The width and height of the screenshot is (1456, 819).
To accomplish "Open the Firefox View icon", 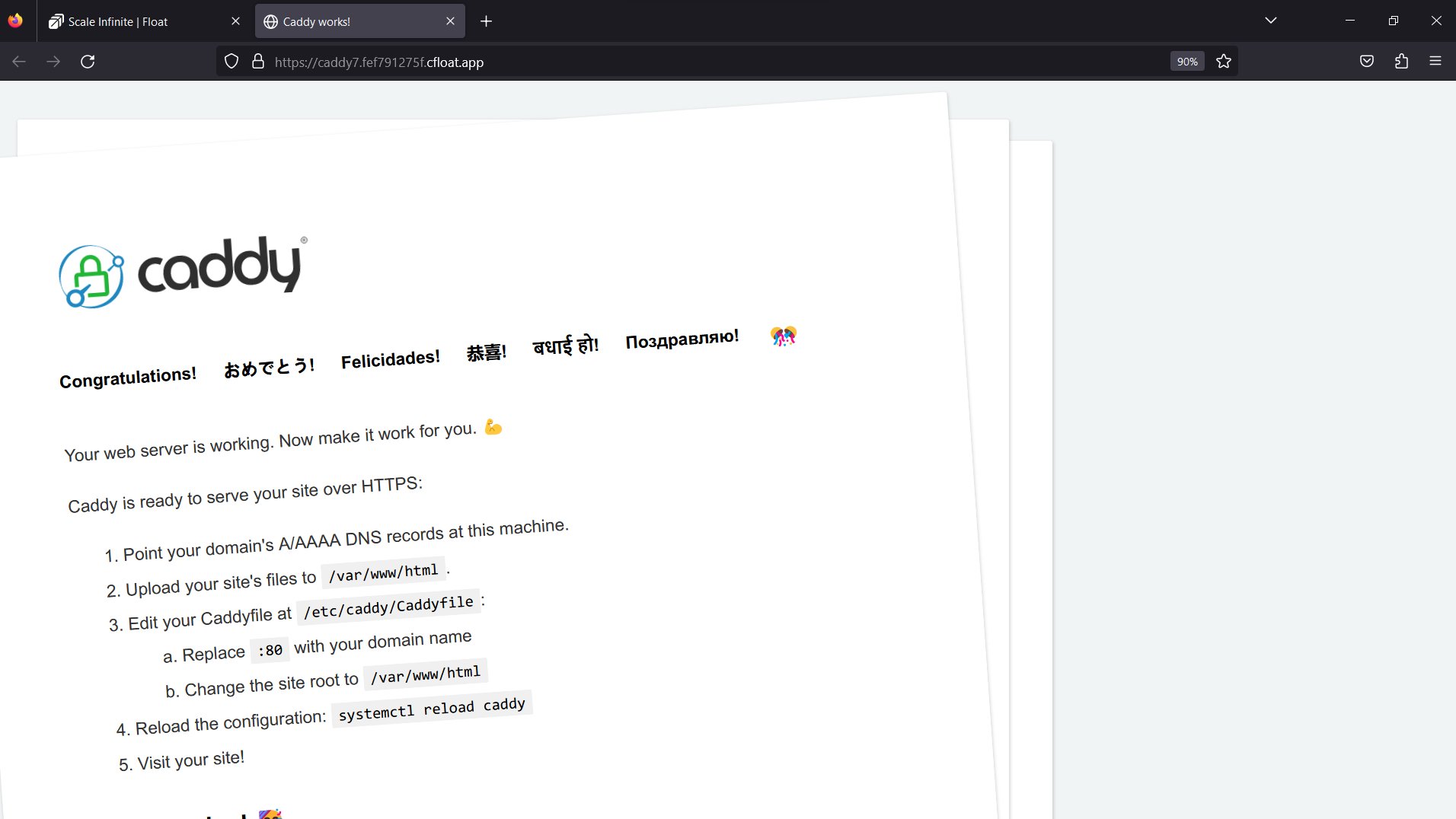I will [x=15, y=21].
